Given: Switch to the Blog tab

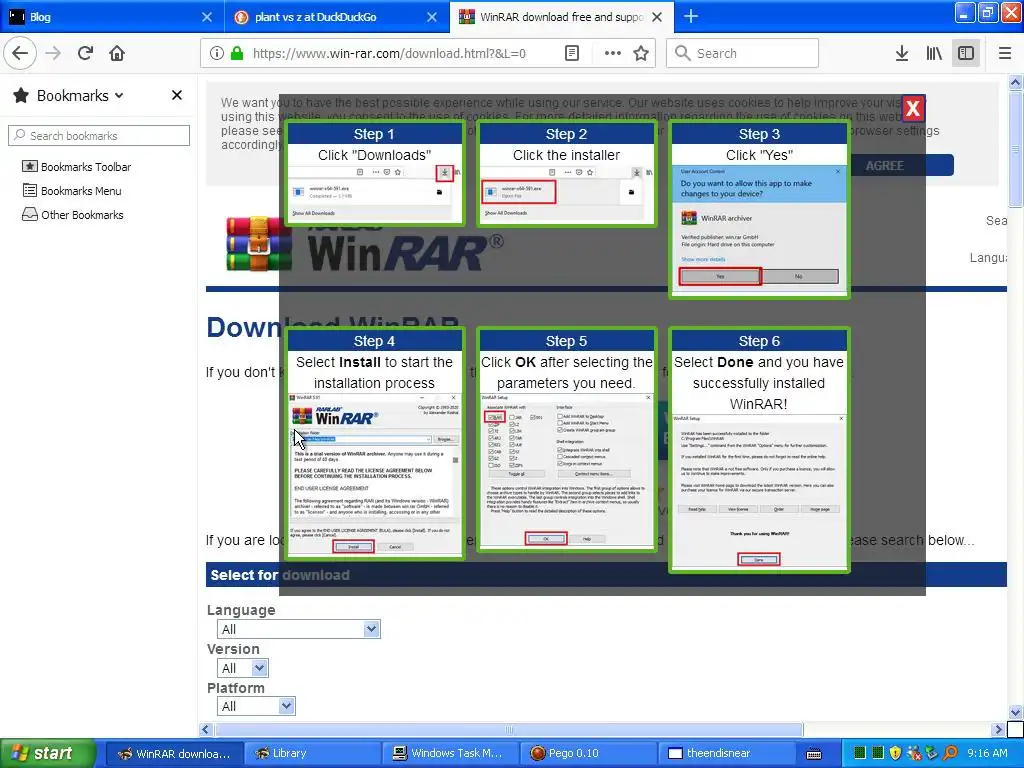Looking at the screenshot, I should click(x=111, y=16).
